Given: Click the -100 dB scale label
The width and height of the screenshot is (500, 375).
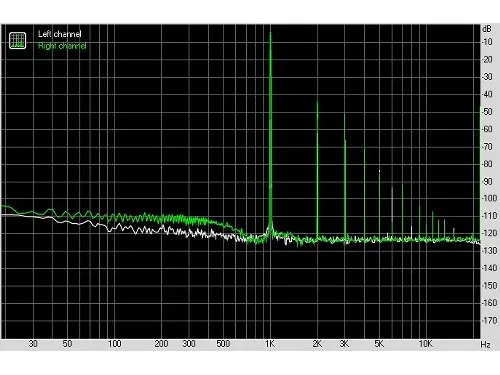Looking at the screenshot, I should tap(489, 198).
